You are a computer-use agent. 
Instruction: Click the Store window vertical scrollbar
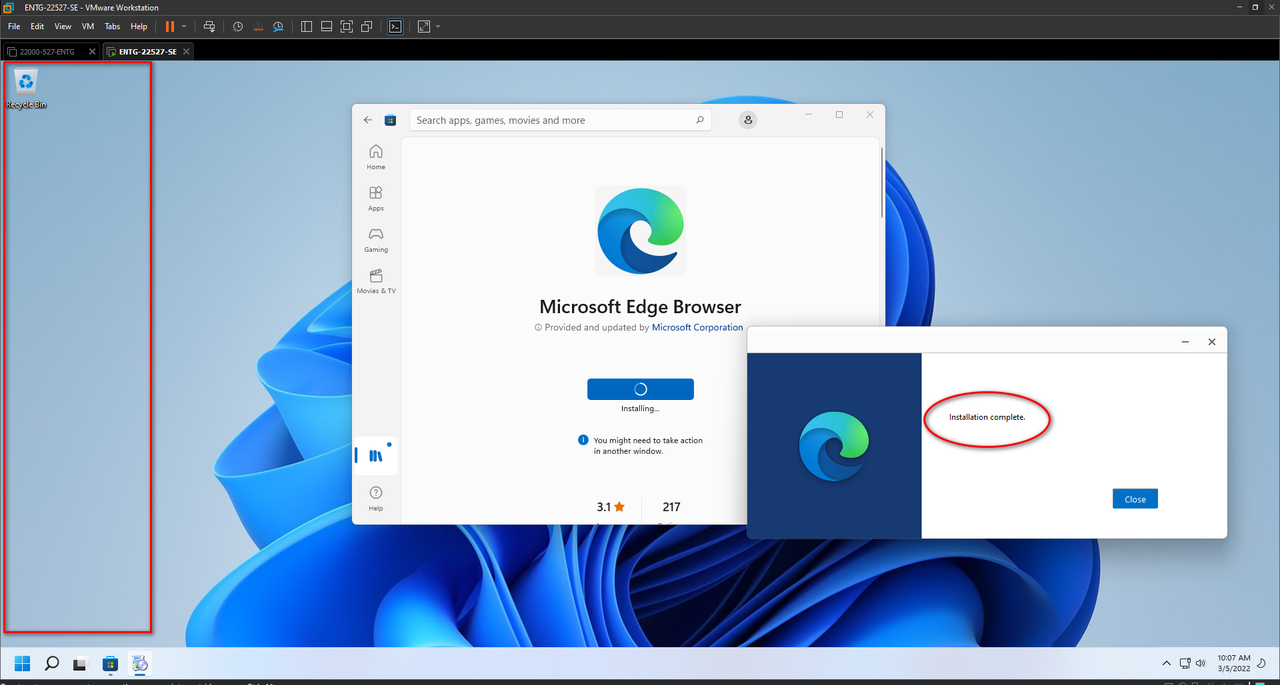click(x=881, y=182)
